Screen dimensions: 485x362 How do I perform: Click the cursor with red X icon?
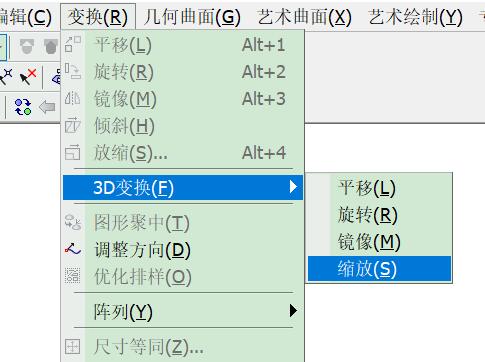pyautogui.click(x=28, y=77)
